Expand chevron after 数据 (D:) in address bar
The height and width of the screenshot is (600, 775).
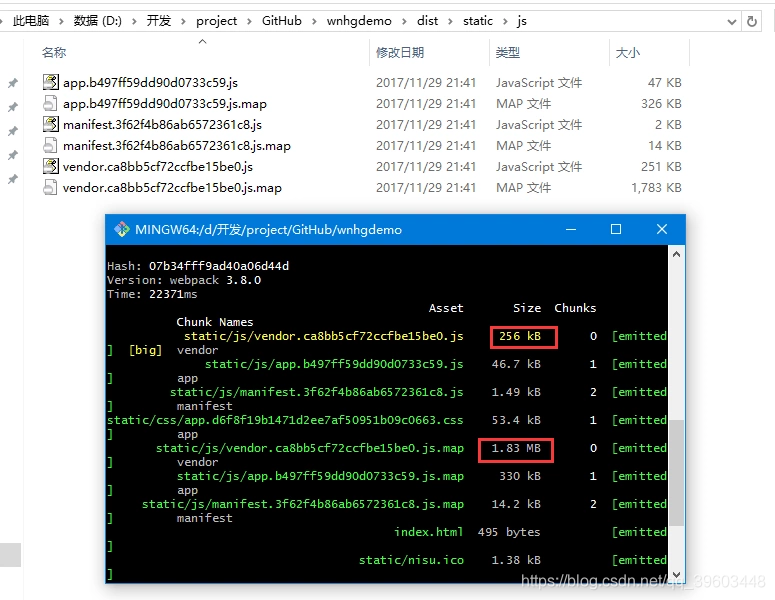(134, 21)
